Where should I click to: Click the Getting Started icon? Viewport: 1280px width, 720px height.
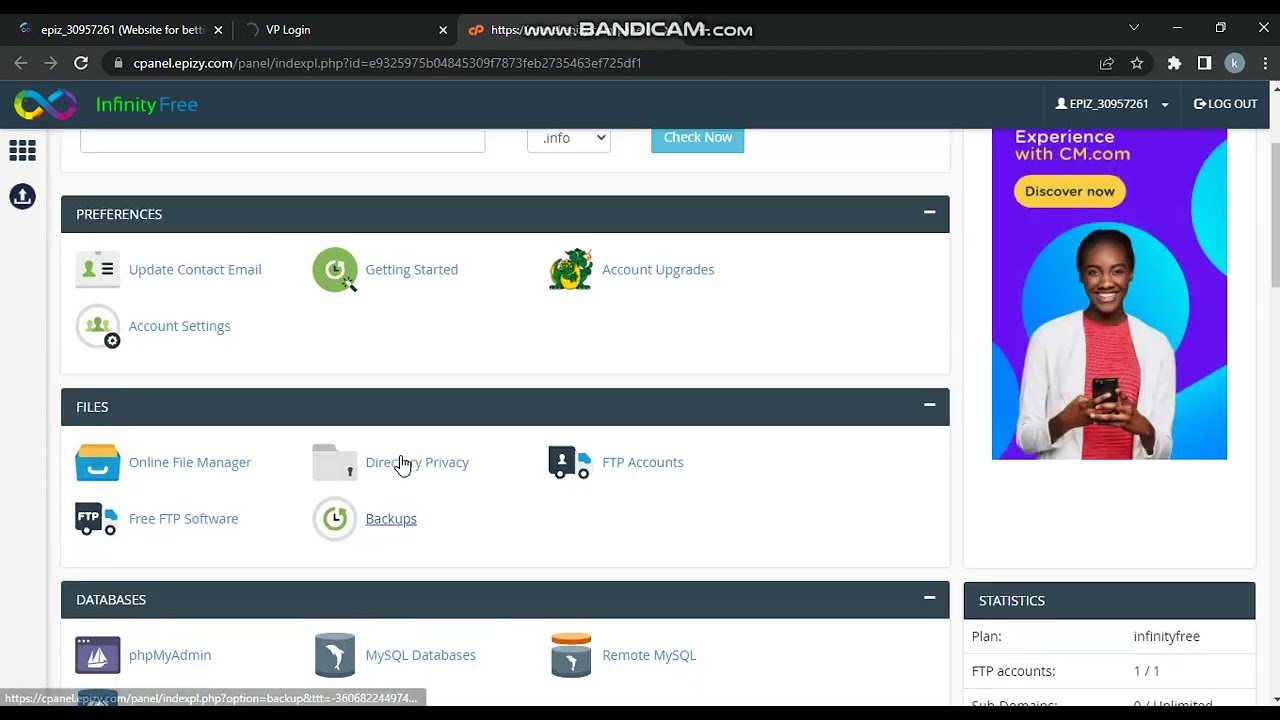[335, 270]
